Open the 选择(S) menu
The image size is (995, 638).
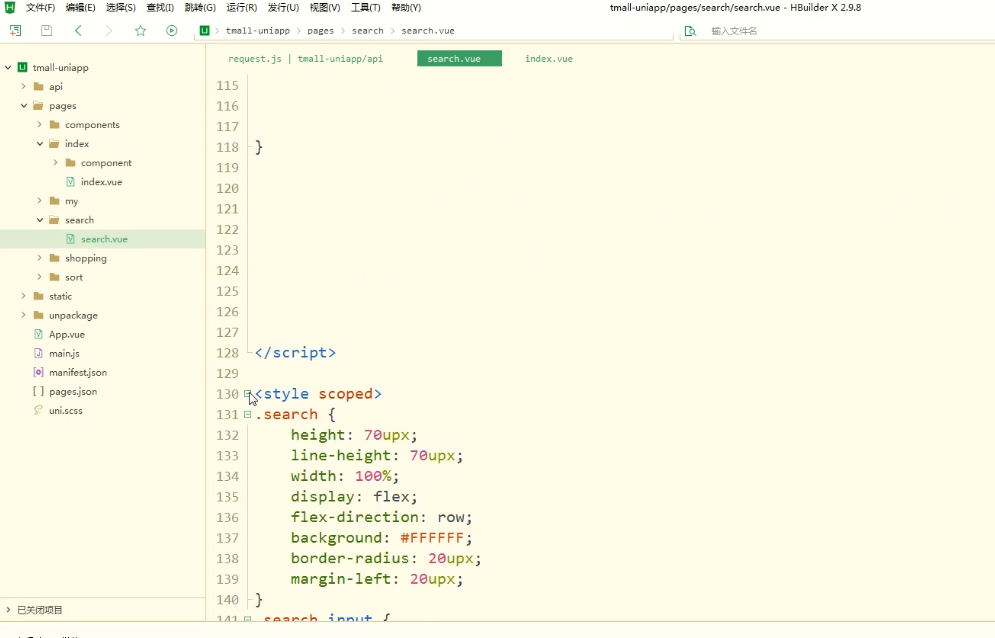(121, 8)
